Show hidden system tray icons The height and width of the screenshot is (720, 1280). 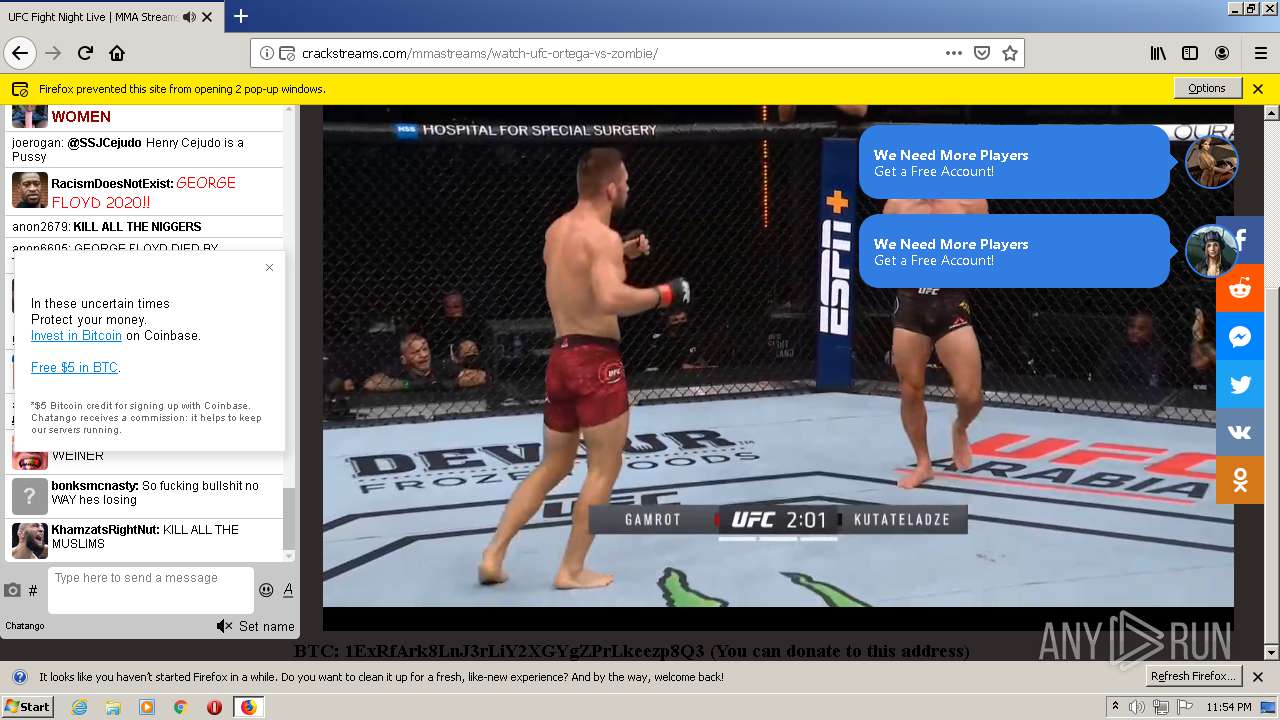(1116, 707)
